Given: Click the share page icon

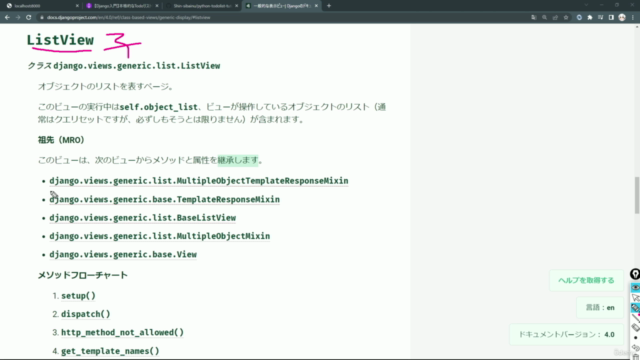Looking at the screenshot, I should click(x=555, y=18).
